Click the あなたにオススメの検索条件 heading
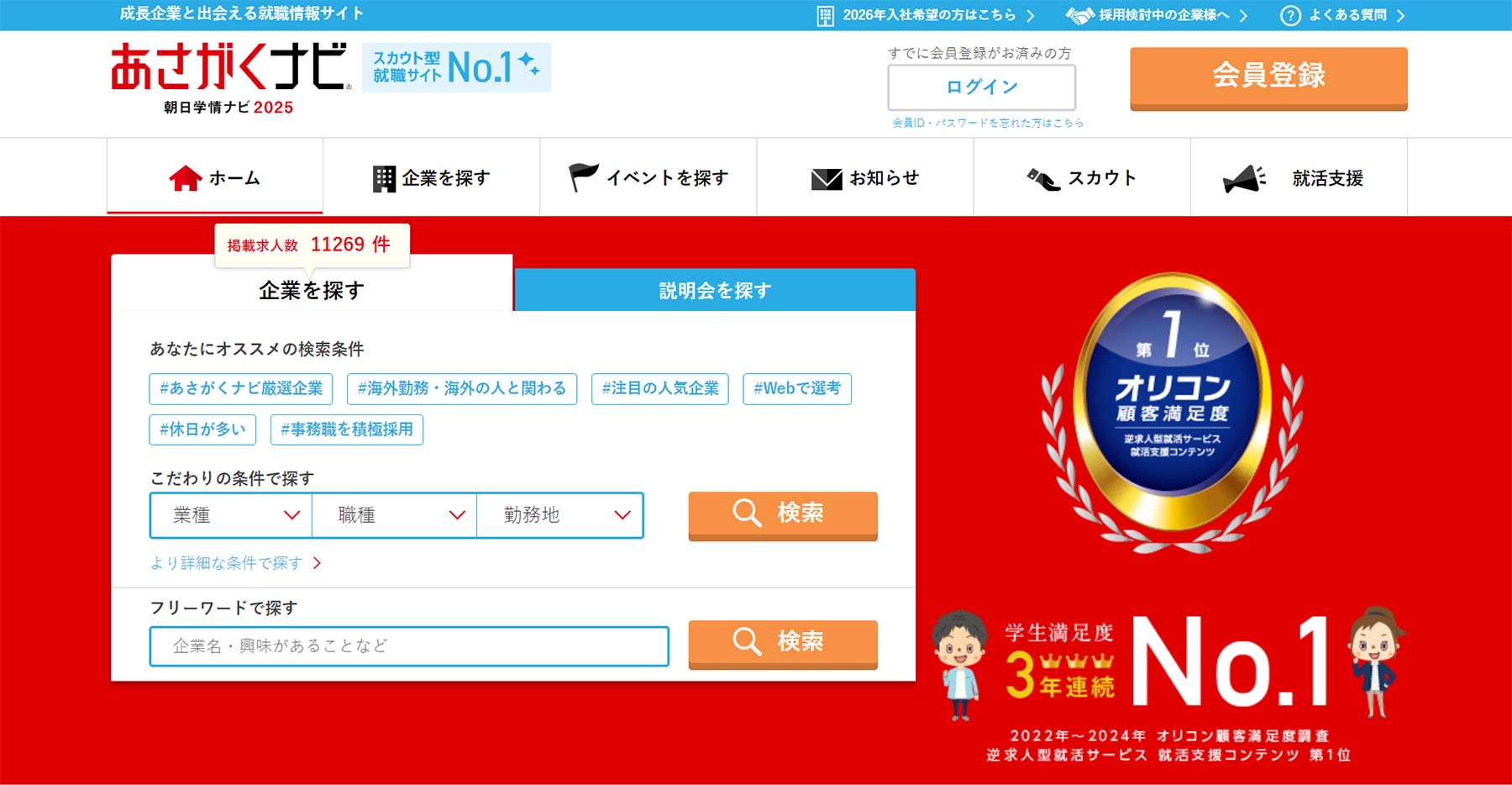 (257, 349)
